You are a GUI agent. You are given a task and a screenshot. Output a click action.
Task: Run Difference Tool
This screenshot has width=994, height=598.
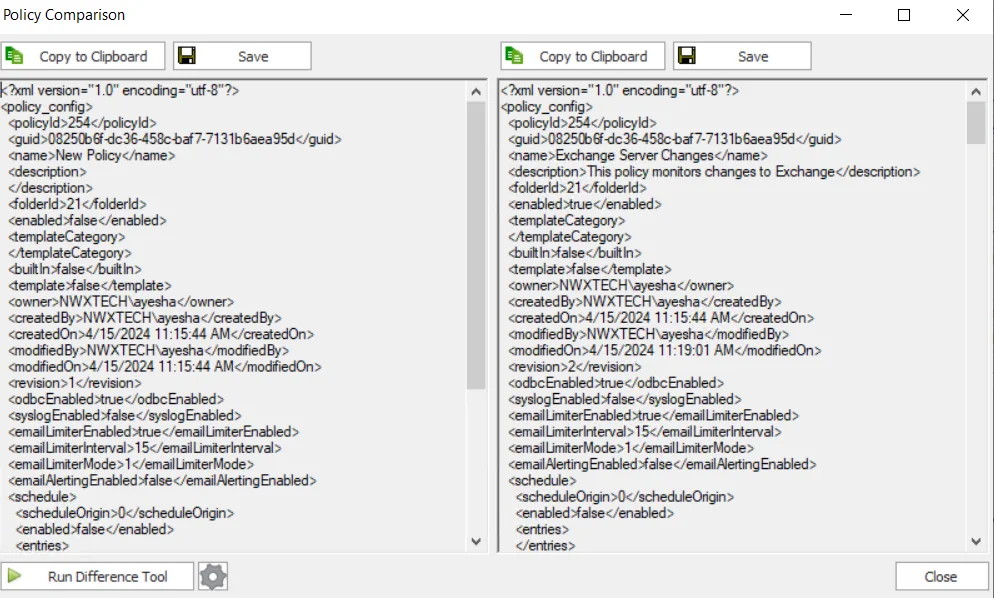tap(97, 576)
